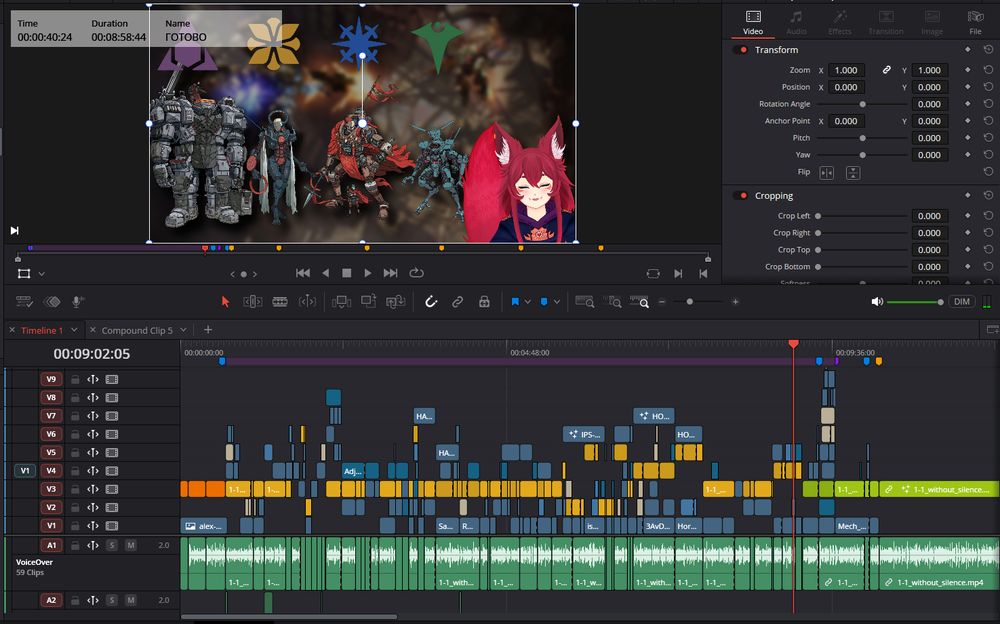
Task: Open the viewer transform overlay dropdown
Action: (41, 273)
